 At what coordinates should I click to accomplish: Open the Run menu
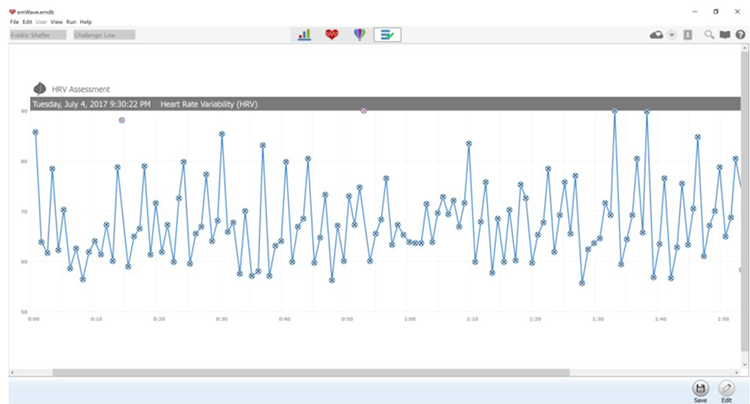pyautogui.click(x=70, y=21)
